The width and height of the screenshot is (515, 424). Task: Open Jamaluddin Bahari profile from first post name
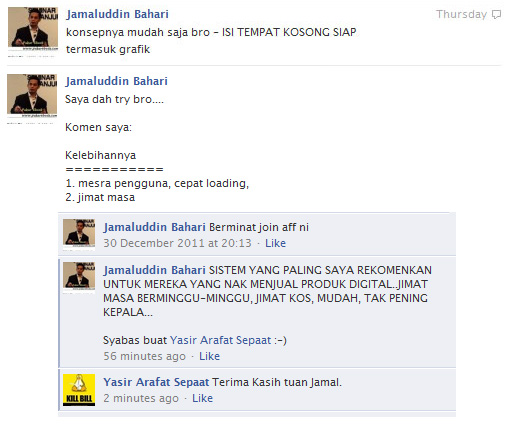117,14
